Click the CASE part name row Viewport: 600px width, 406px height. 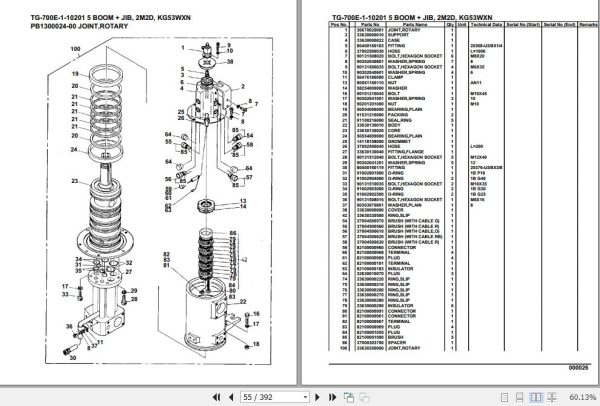coord(394,40)
